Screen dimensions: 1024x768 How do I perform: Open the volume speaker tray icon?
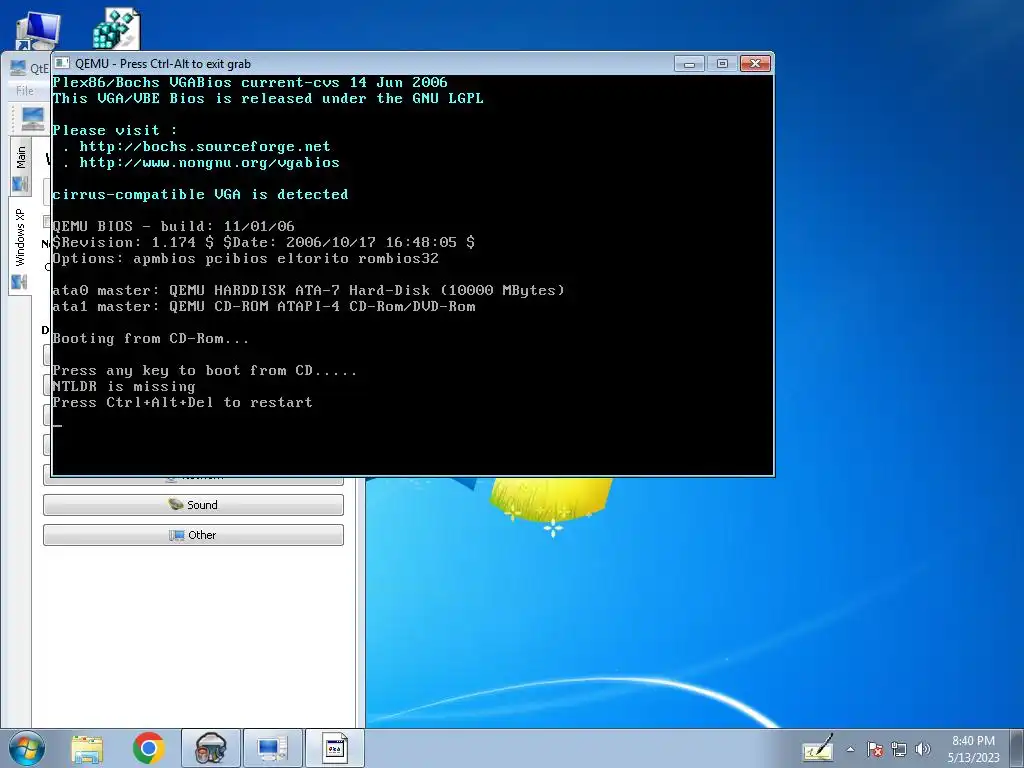pos(923,749)
